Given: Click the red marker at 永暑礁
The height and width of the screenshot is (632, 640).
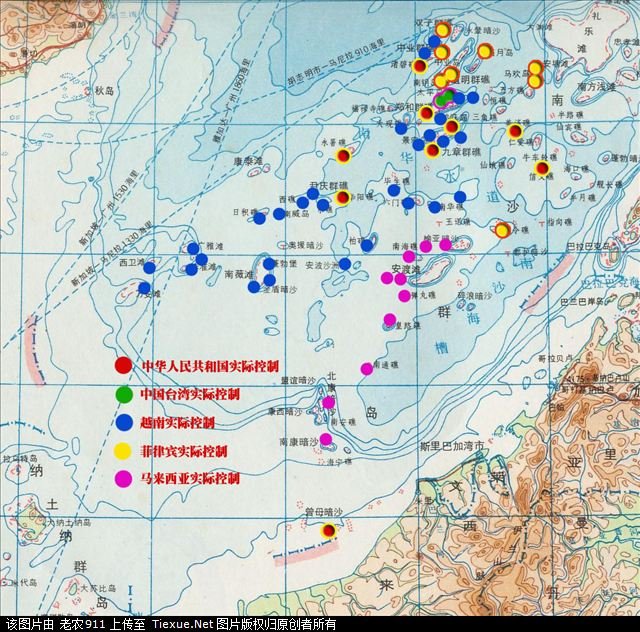Looking at the screenshot, I should click(343, 156).
